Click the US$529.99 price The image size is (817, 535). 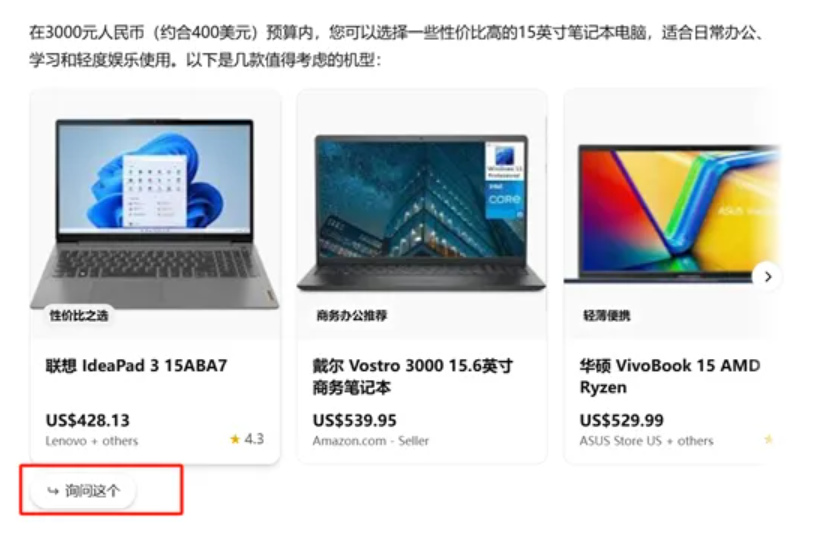[622, 420]
